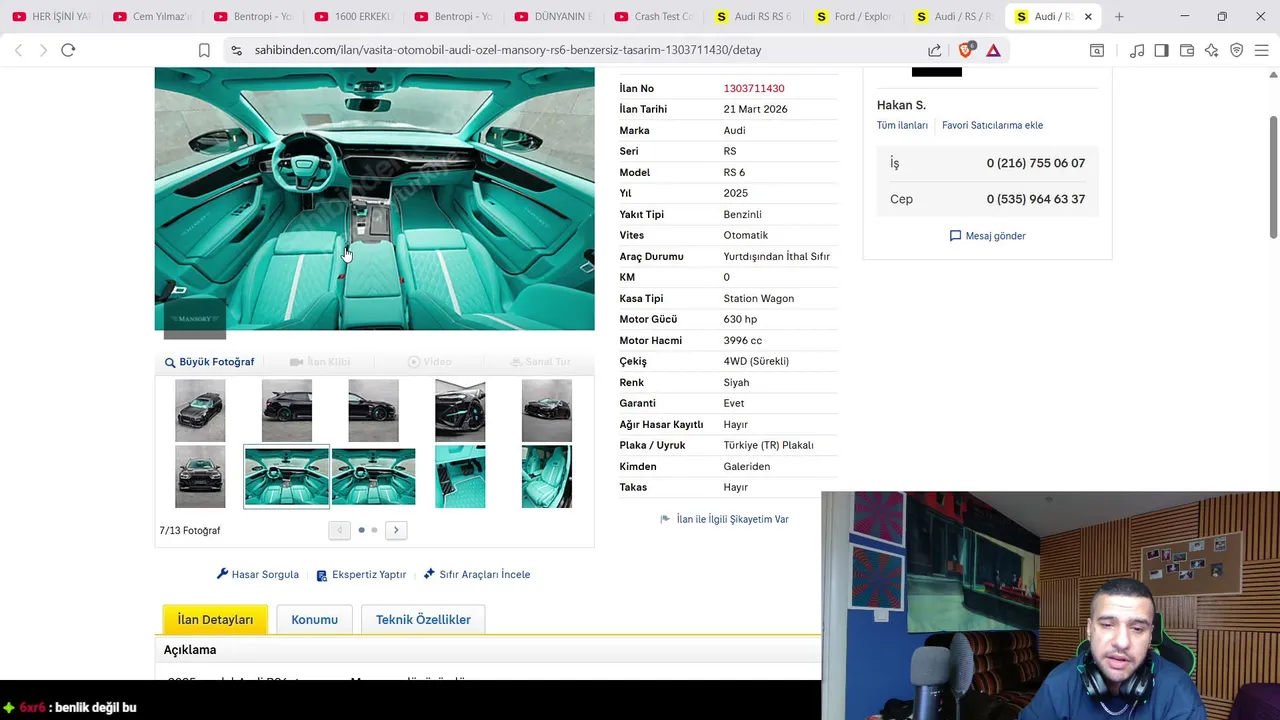Select teal seats thumbnail
The height and width of the screenshot is (720, 1280).
[x=547, y=477]
